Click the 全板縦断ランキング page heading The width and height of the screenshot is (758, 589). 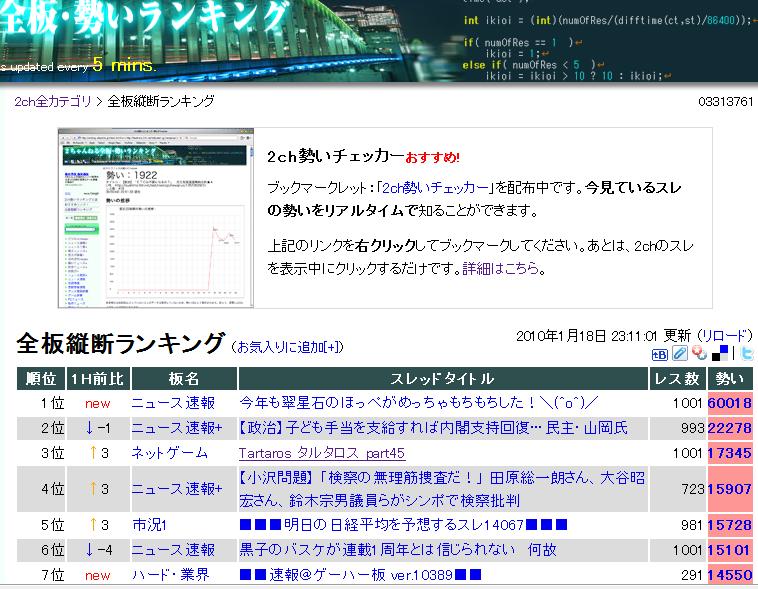point(120,344)
